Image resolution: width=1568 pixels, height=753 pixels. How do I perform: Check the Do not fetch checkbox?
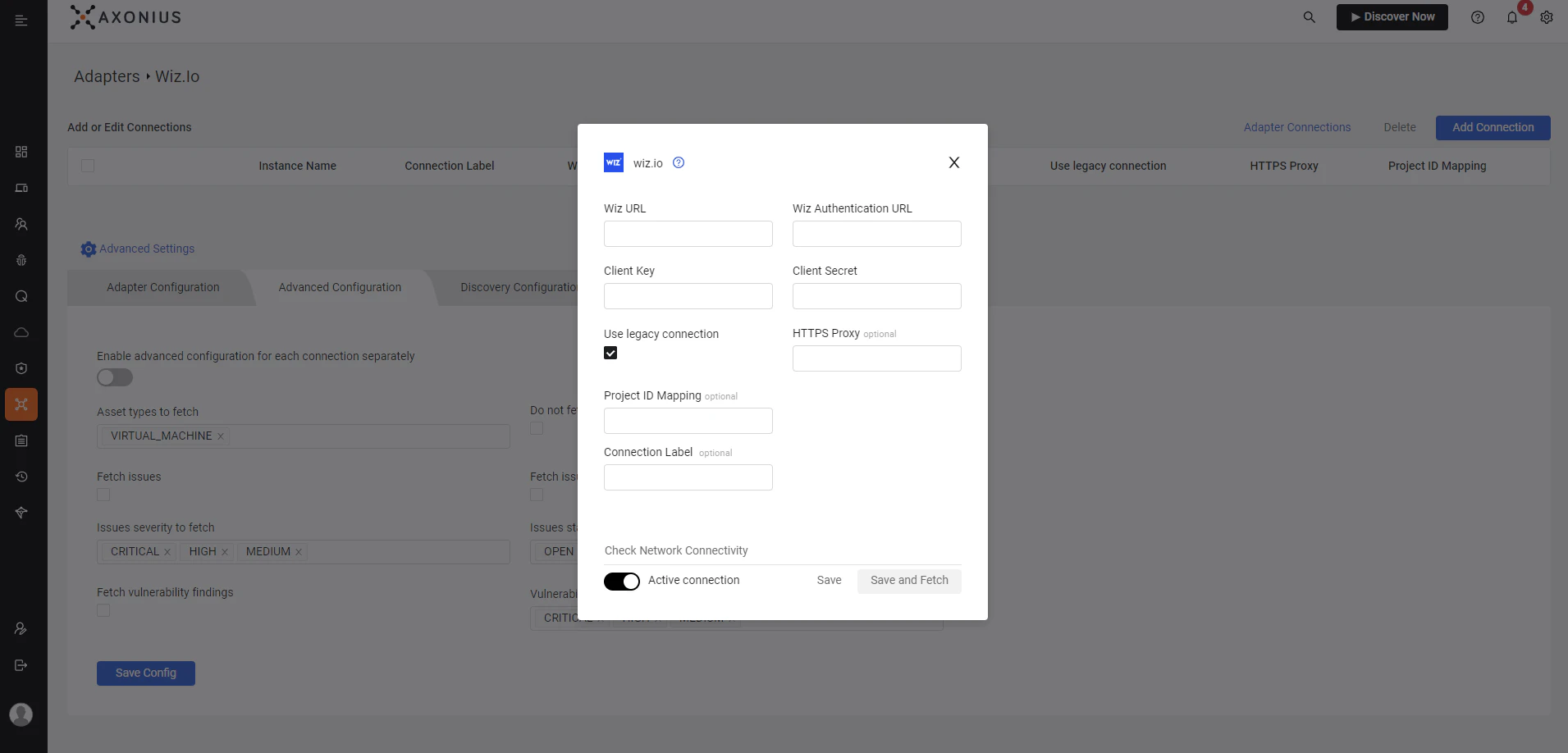537,428
